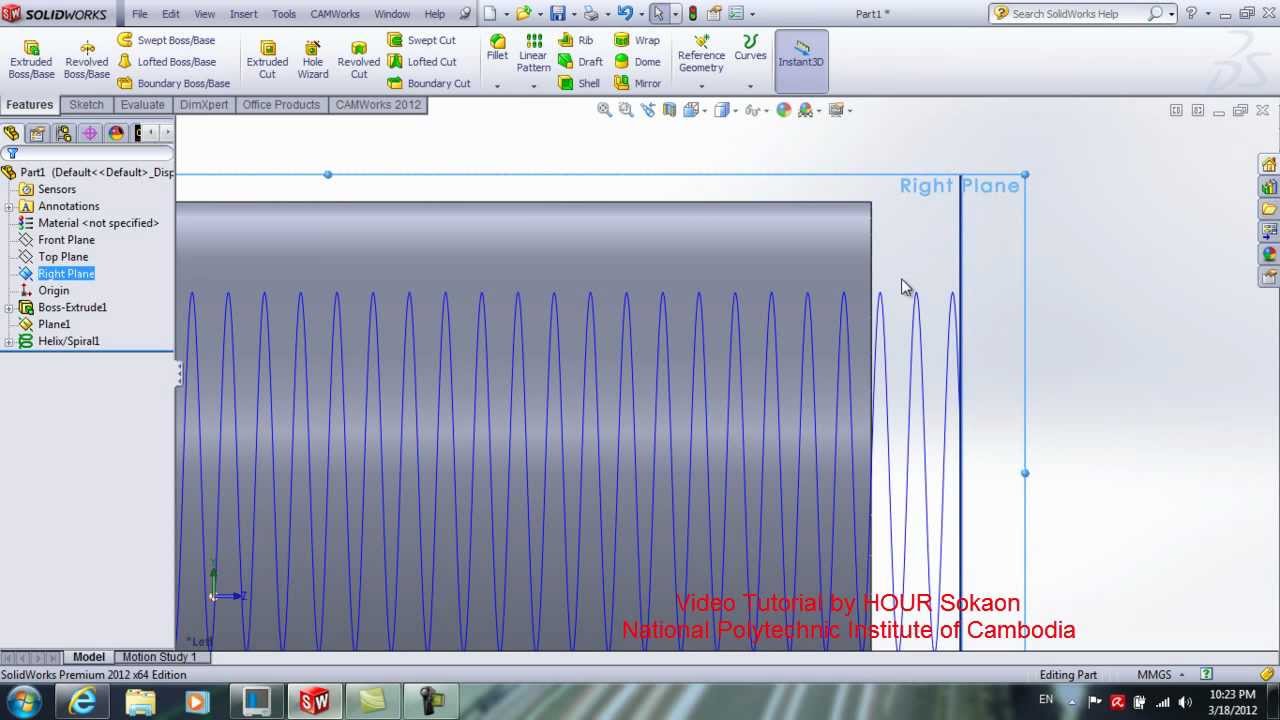Choose Lofted Boss/Base feature
Screen dimensions: 1280x720
tap(166, 62)
